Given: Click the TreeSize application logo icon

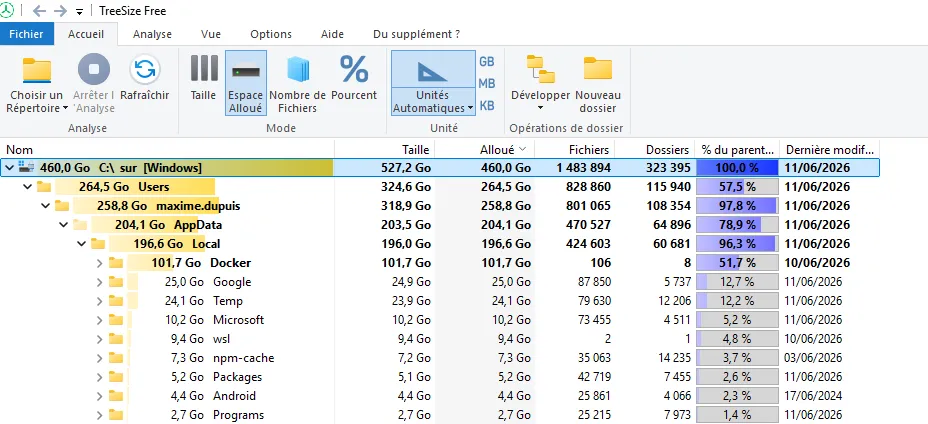Looking at the screenshot, I should 7,11.
